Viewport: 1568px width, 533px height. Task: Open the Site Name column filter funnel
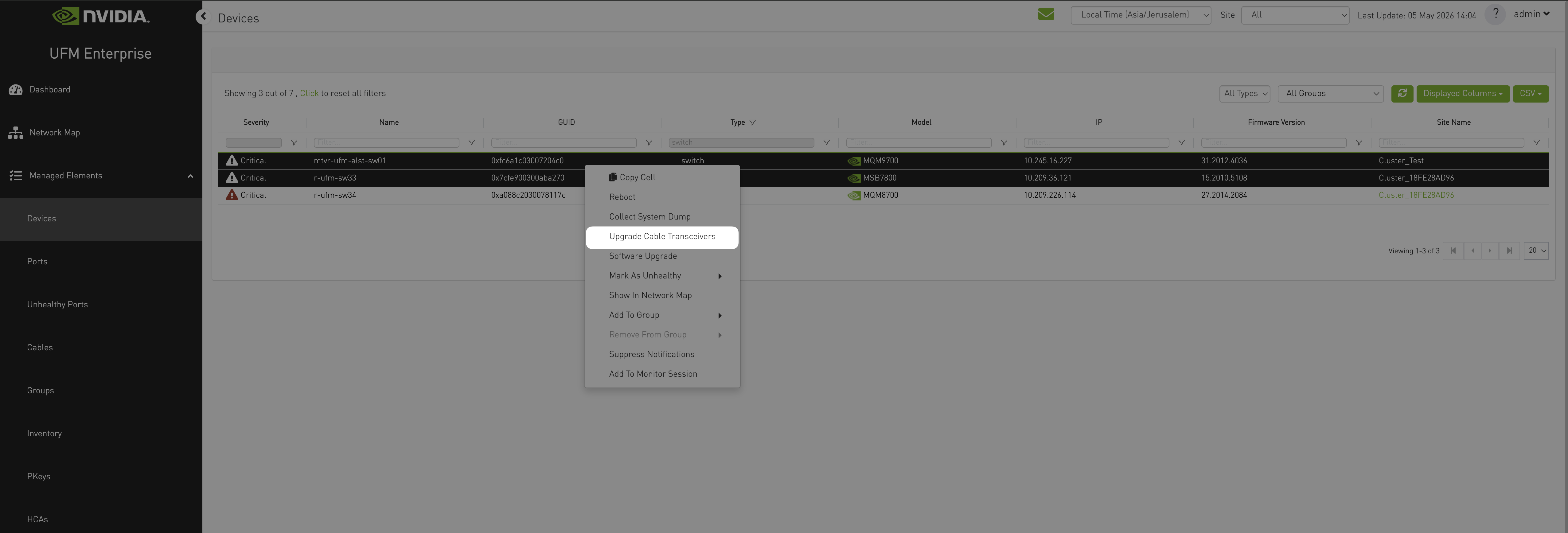coord(1536,142)
